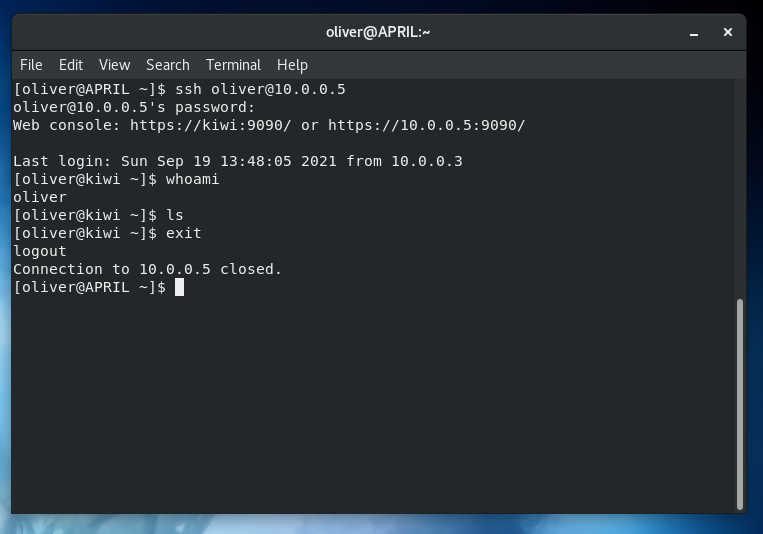763x534 pixels.
Task: Click the terminal vertical scrollbar thumb
Action: [740, 404]
